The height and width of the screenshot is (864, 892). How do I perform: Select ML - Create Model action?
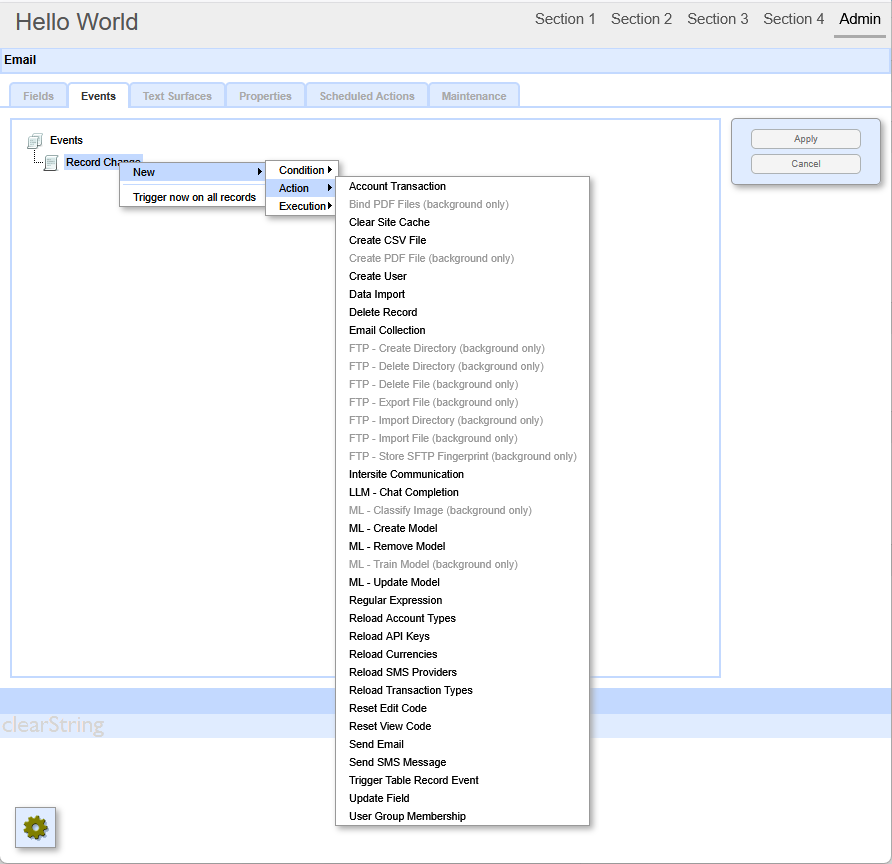(393, 528)
